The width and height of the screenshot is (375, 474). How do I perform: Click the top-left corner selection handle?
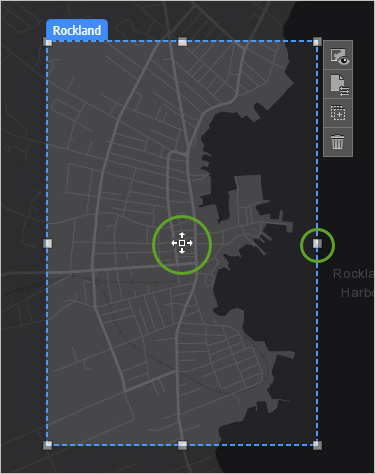click(x=48, y=42)
